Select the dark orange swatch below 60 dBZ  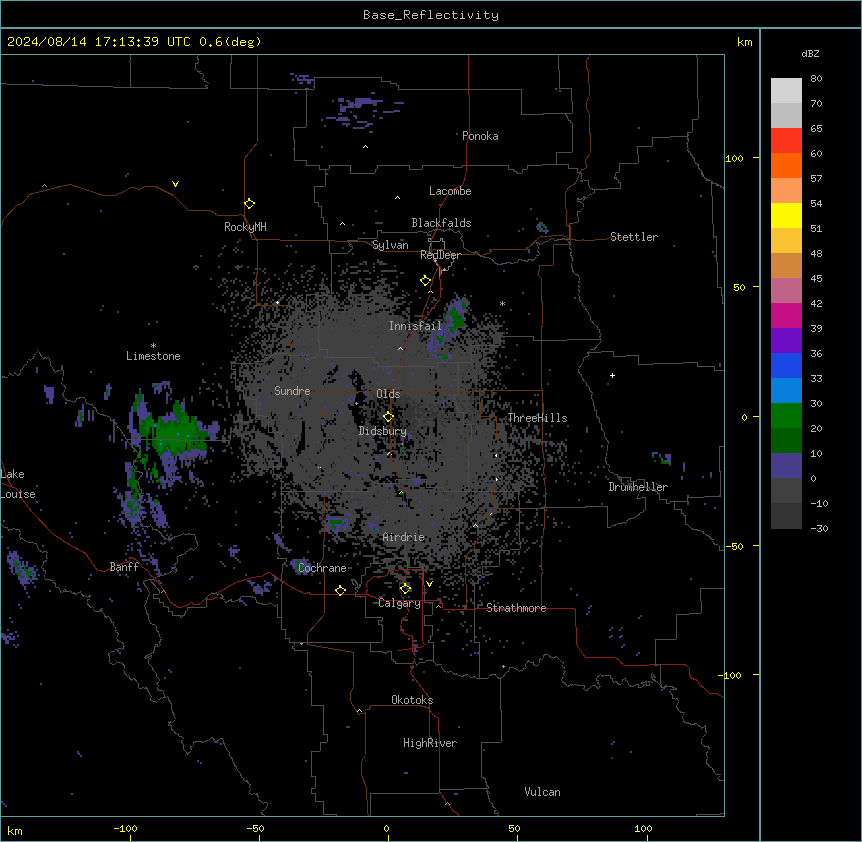[786, 165]
